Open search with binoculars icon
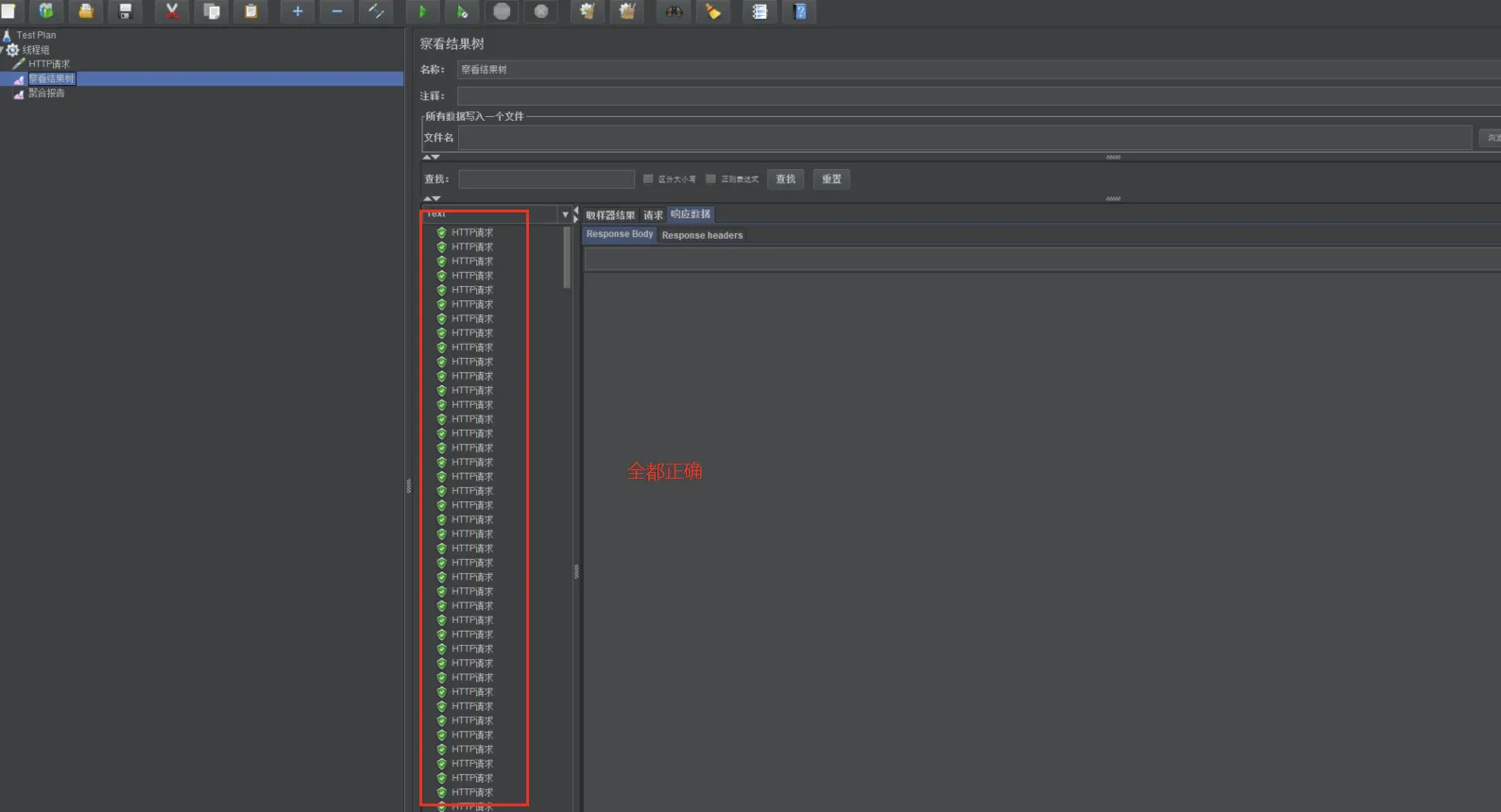 [674, 11]
